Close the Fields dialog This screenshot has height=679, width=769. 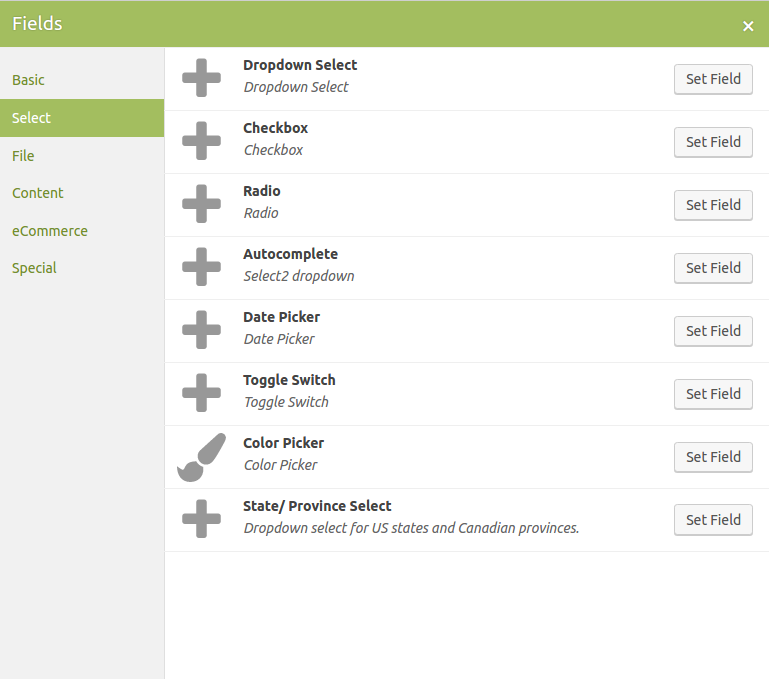[748, 26]
